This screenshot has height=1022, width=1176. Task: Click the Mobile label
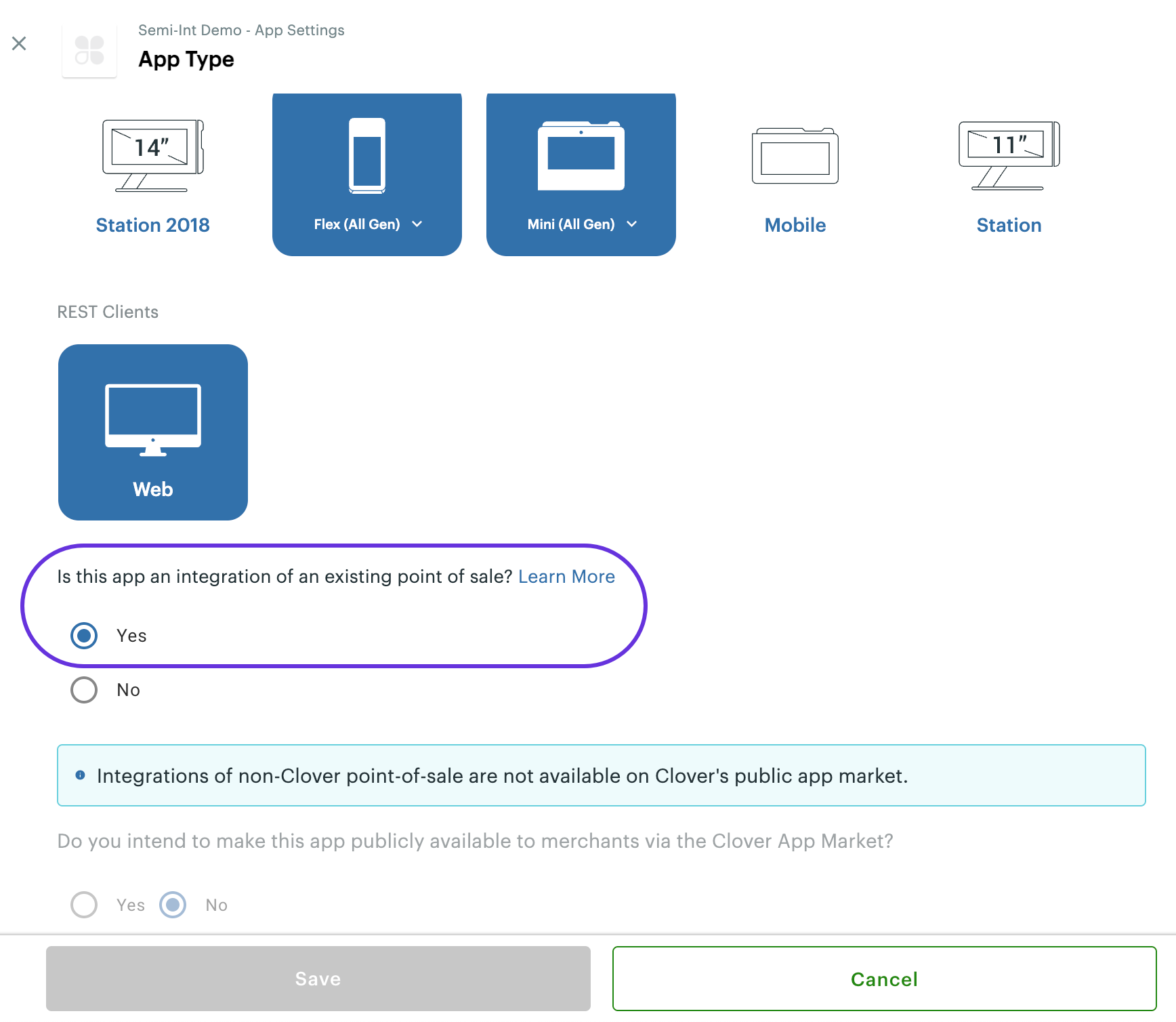tap(795, 225)
